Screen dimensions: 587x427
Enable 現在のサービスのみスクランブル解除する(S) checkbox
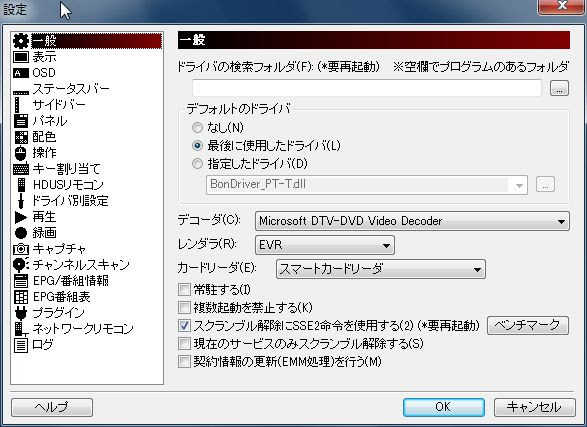click(x=184, y=343)
